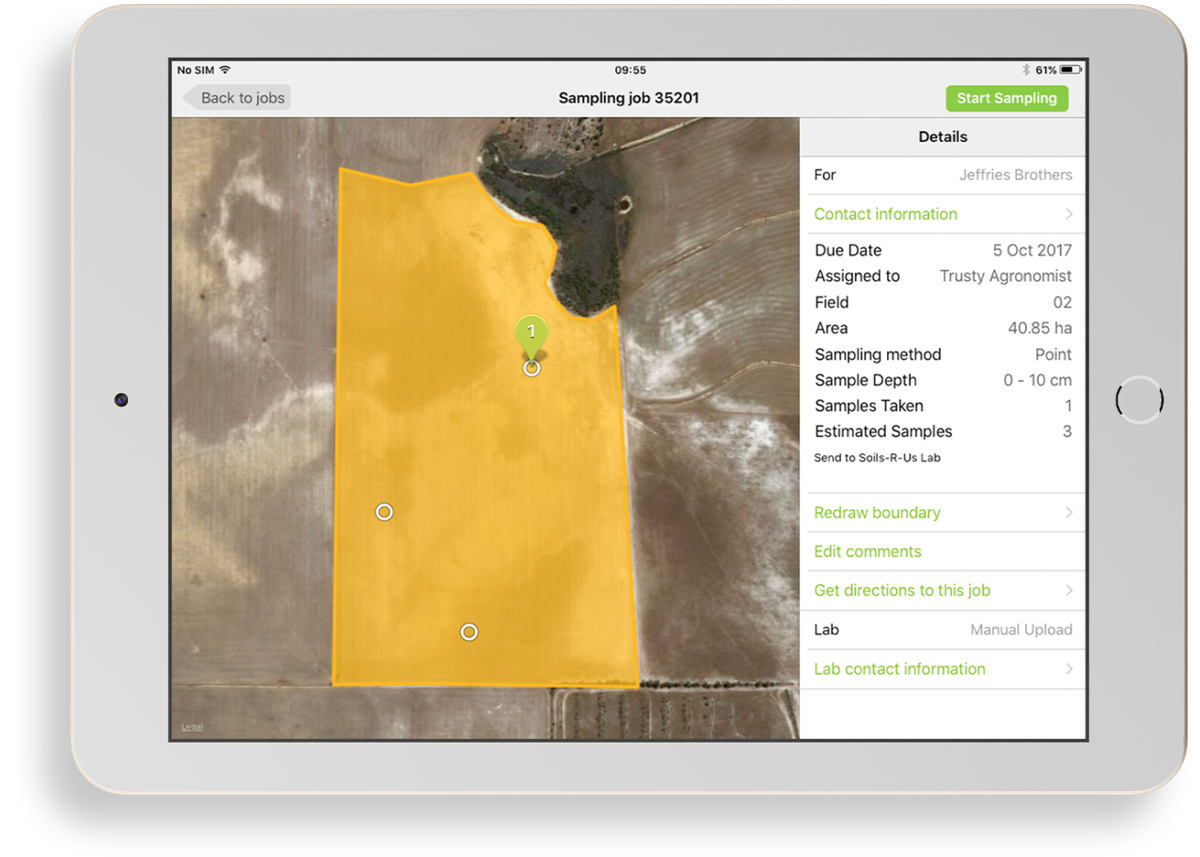Screen dimensions: 1200x857
Task: Select the sample point circle under pin 1
Action: click(x=532, y=368)
